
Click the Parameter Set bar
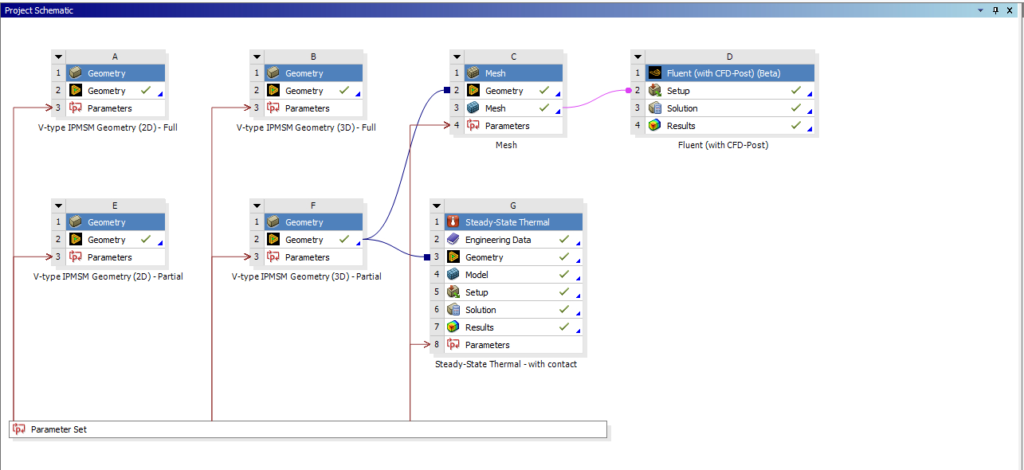(309, 430)
